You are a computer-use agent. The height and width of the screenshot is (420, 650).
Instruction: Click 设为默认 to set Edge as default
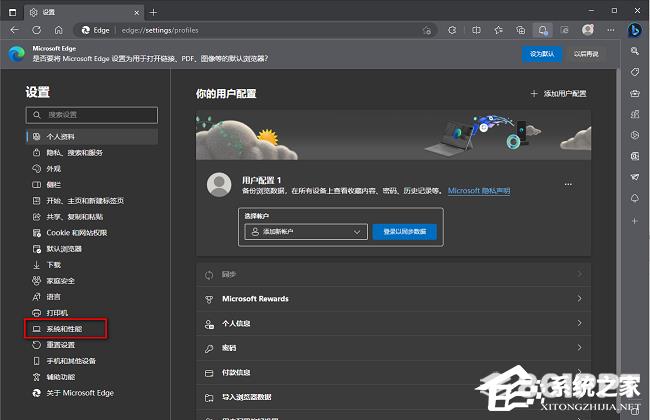[x=542, y=54]
